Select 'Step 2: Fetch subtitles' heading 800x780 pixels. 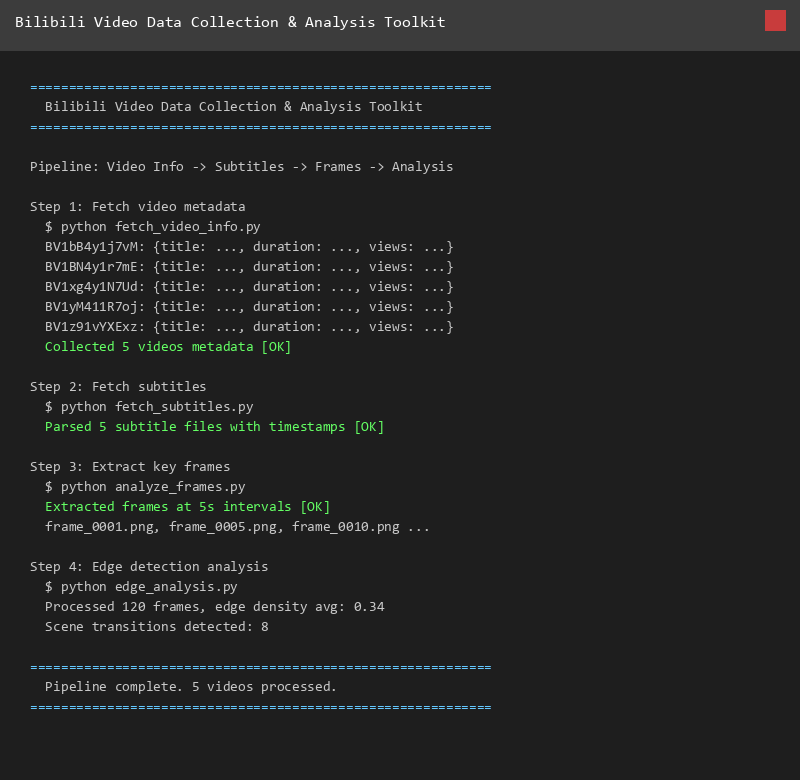(118, 387)
